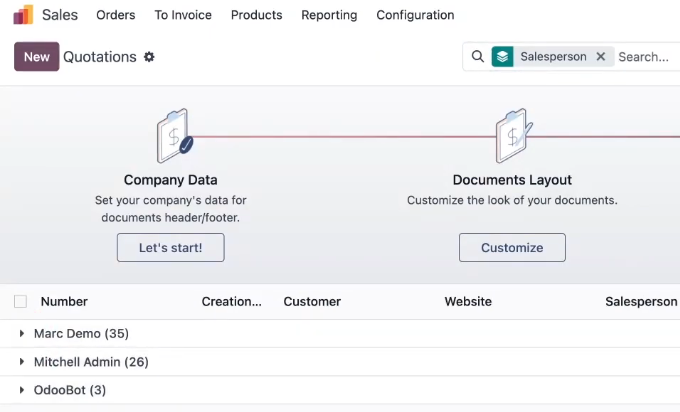Click the Sales app name

(x=60, y=15)
